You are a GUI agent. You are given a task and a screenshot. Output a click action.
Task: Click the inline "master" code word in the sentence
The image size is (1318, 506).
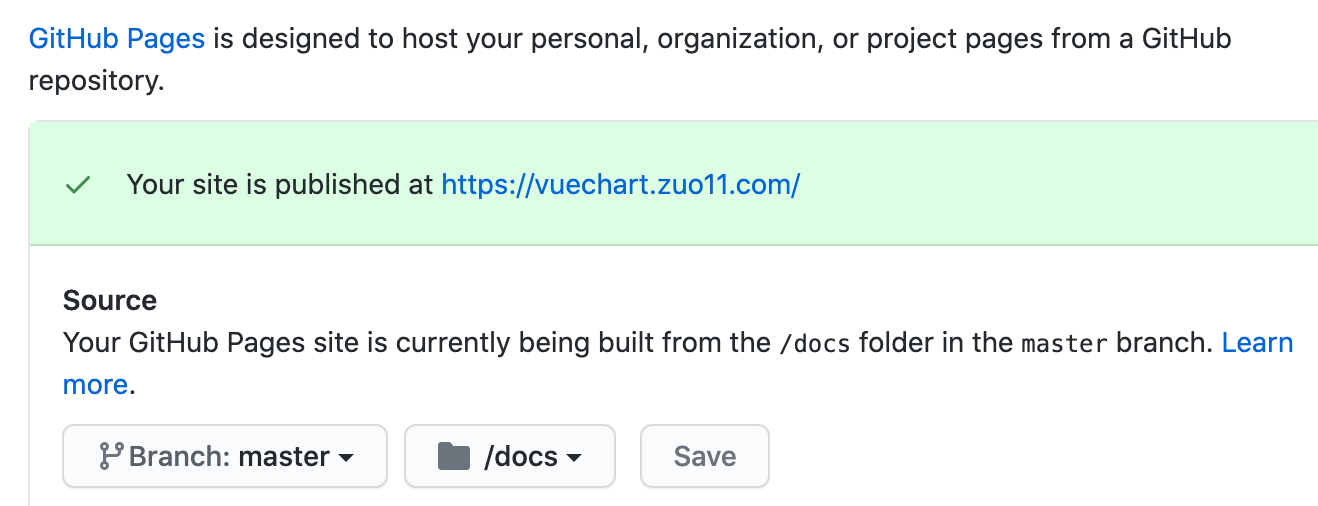coord(1063,344)
